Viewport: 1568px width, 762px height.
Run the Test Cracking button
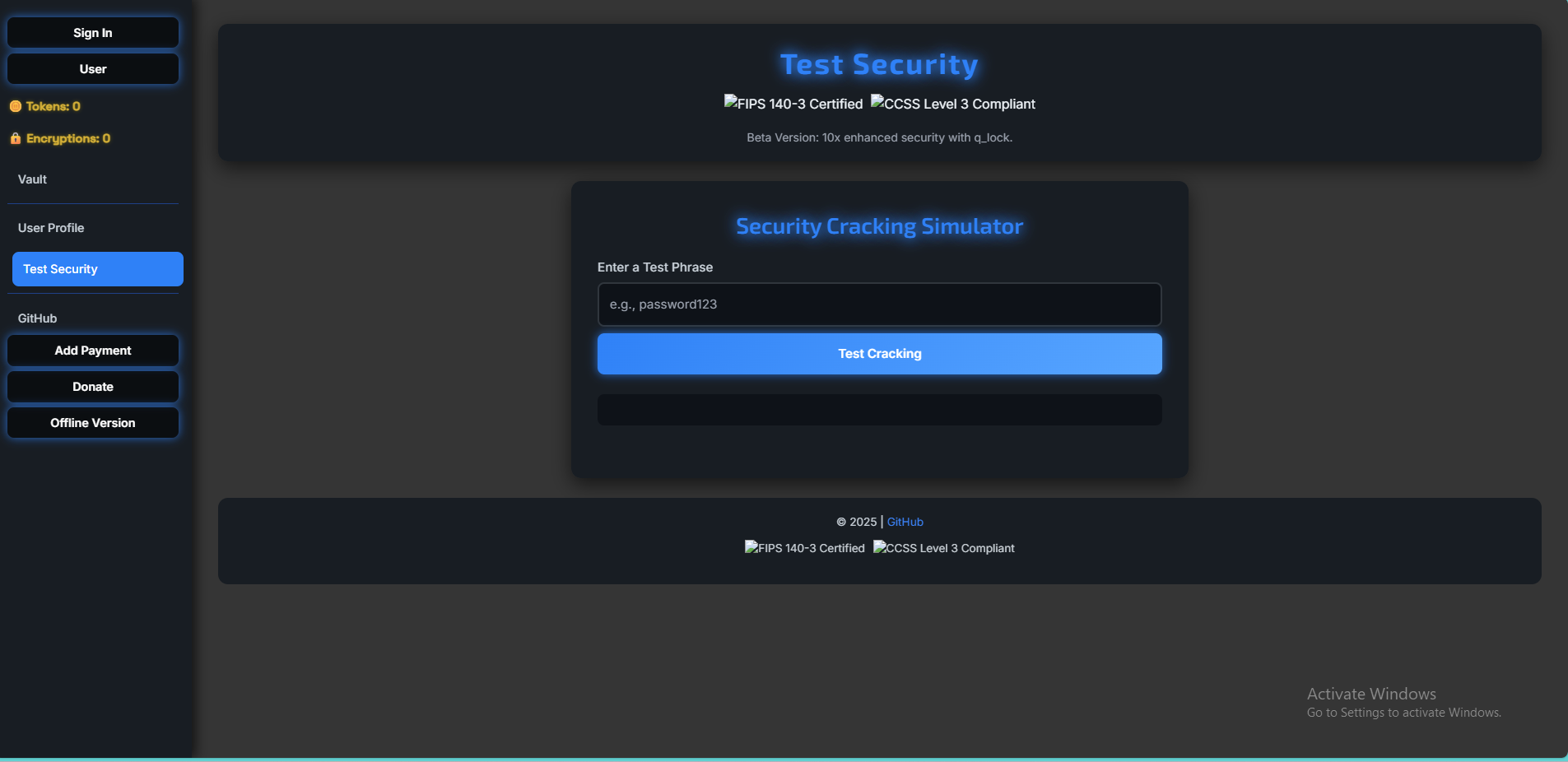tap(879, 354)
